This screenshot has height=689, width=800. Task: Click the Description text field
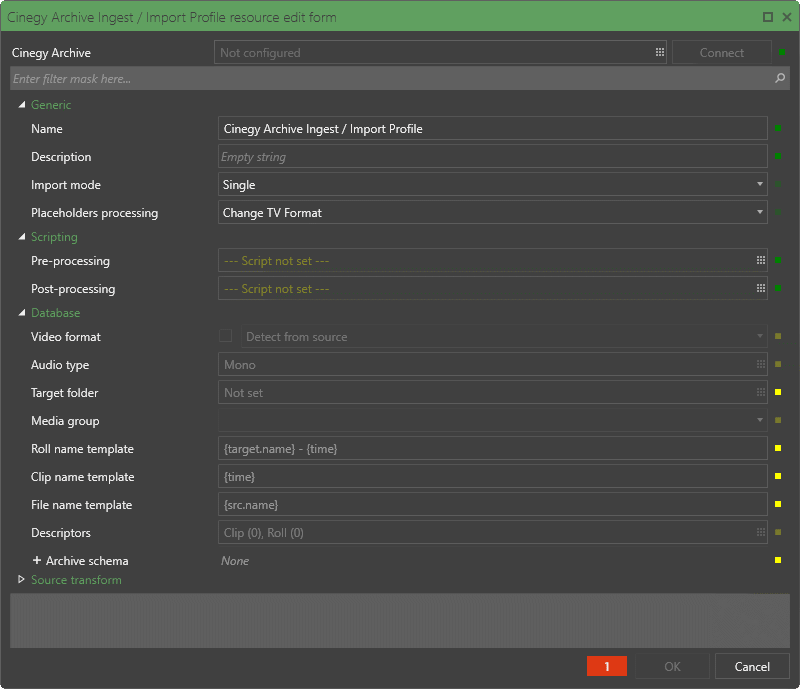click(492, 156)
